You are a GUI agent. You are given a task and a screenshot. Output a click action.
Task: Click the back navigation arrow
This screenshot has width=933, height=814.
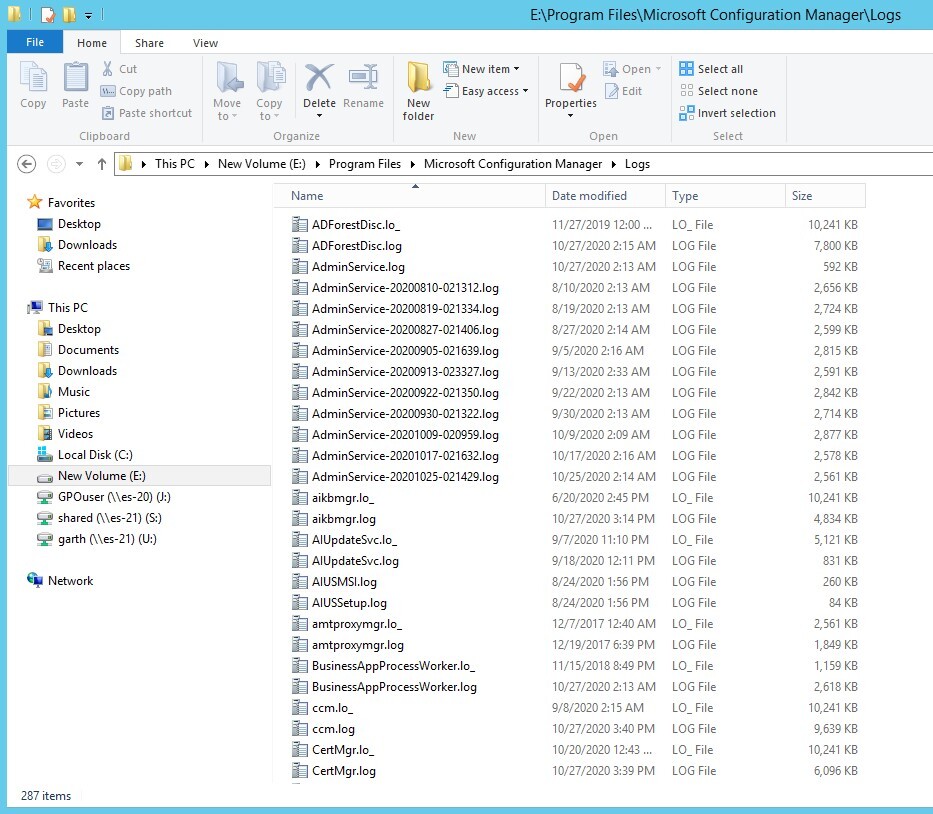[x=26, y=163]
